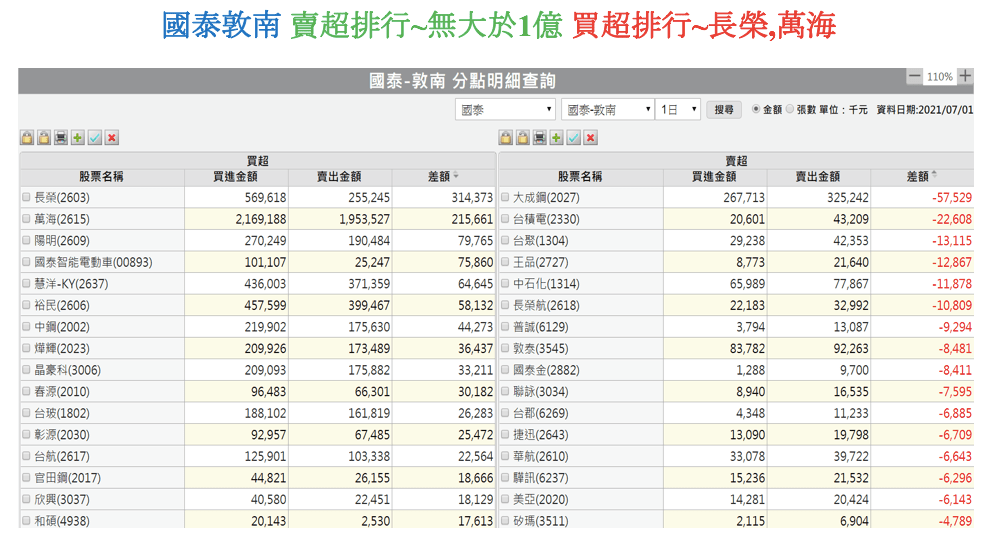This screenshot has width=1005, height=554.
Task: Open the 國泰-敦南 branch dropdown
Action: [607, 110]
